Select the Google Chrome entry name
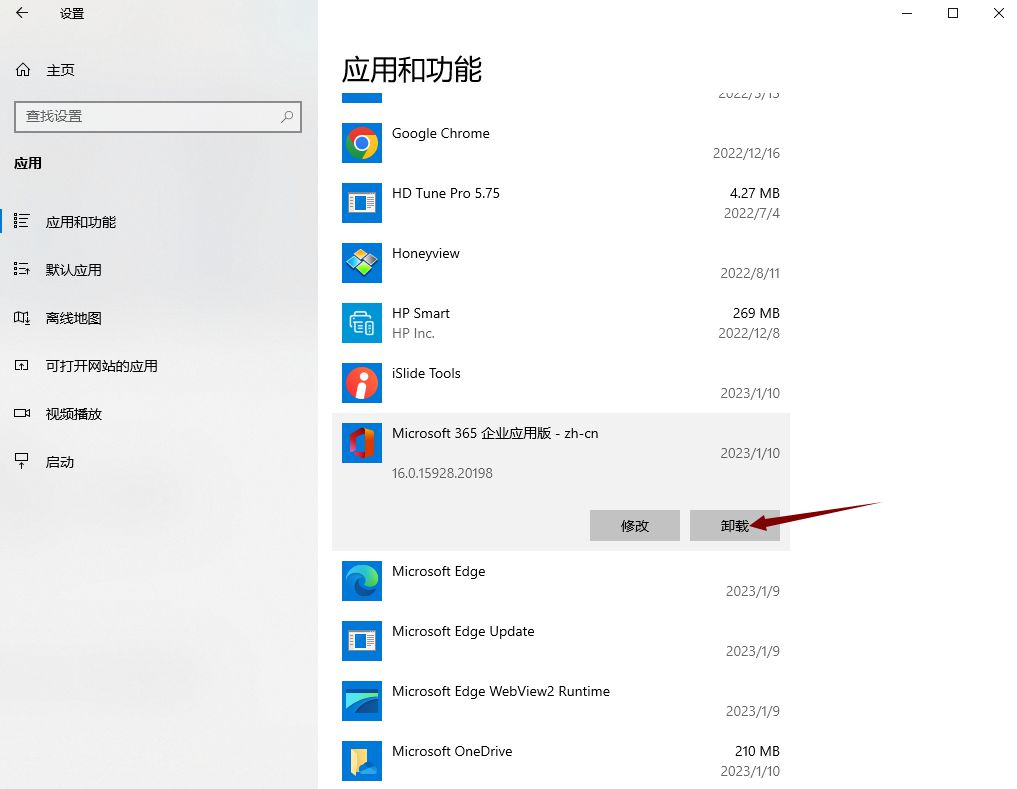The width and height of the screenshot is (1017, 789). coord(440,133)
